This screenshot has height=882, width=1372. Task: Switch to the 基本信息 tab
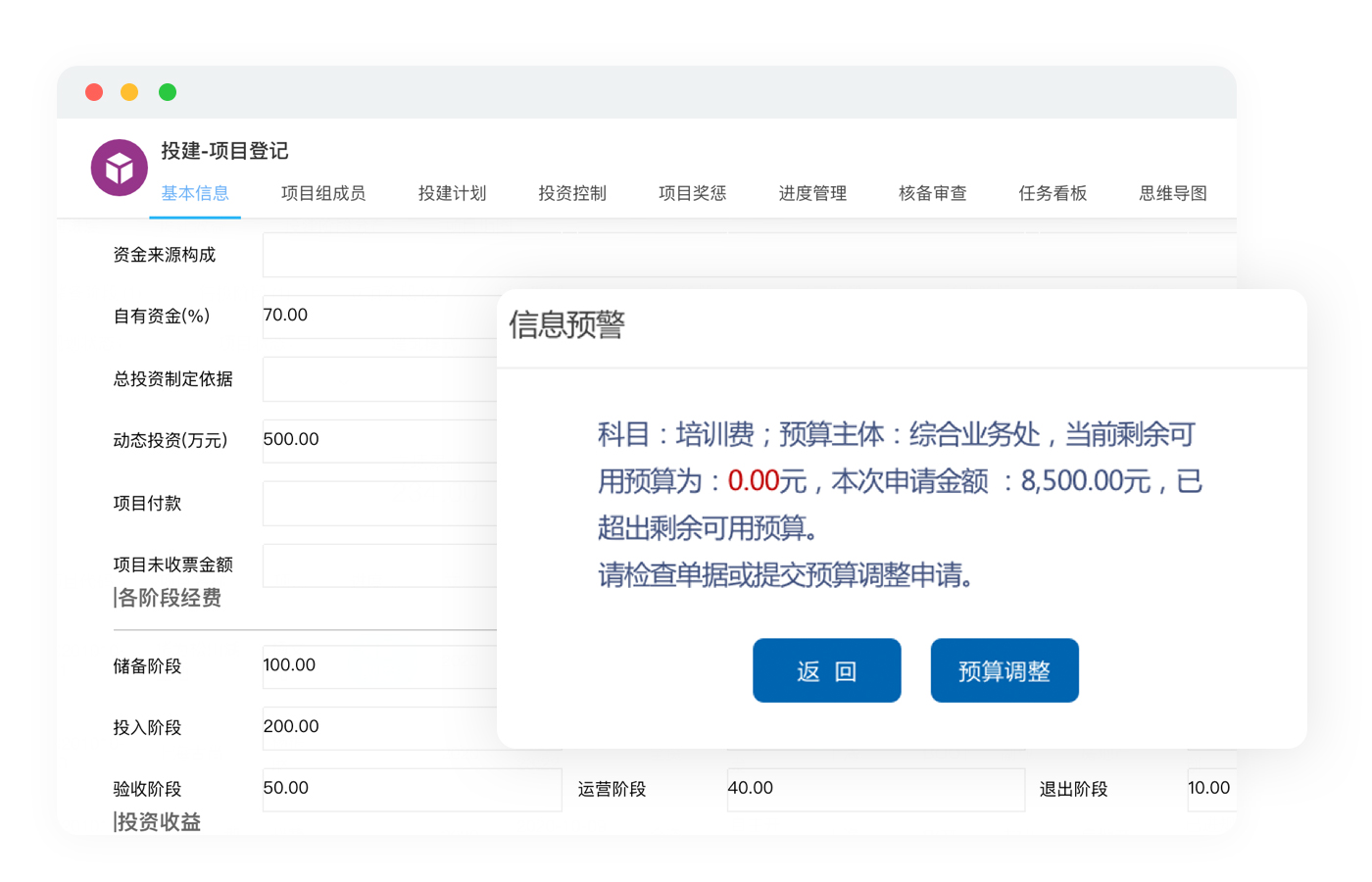(x=195, y=193)
